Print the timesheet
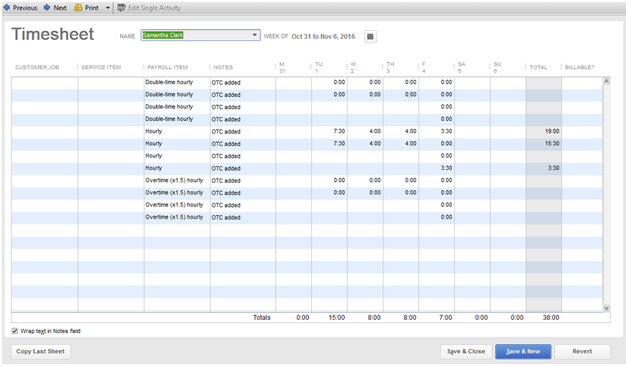 click(x=87, y=8)
